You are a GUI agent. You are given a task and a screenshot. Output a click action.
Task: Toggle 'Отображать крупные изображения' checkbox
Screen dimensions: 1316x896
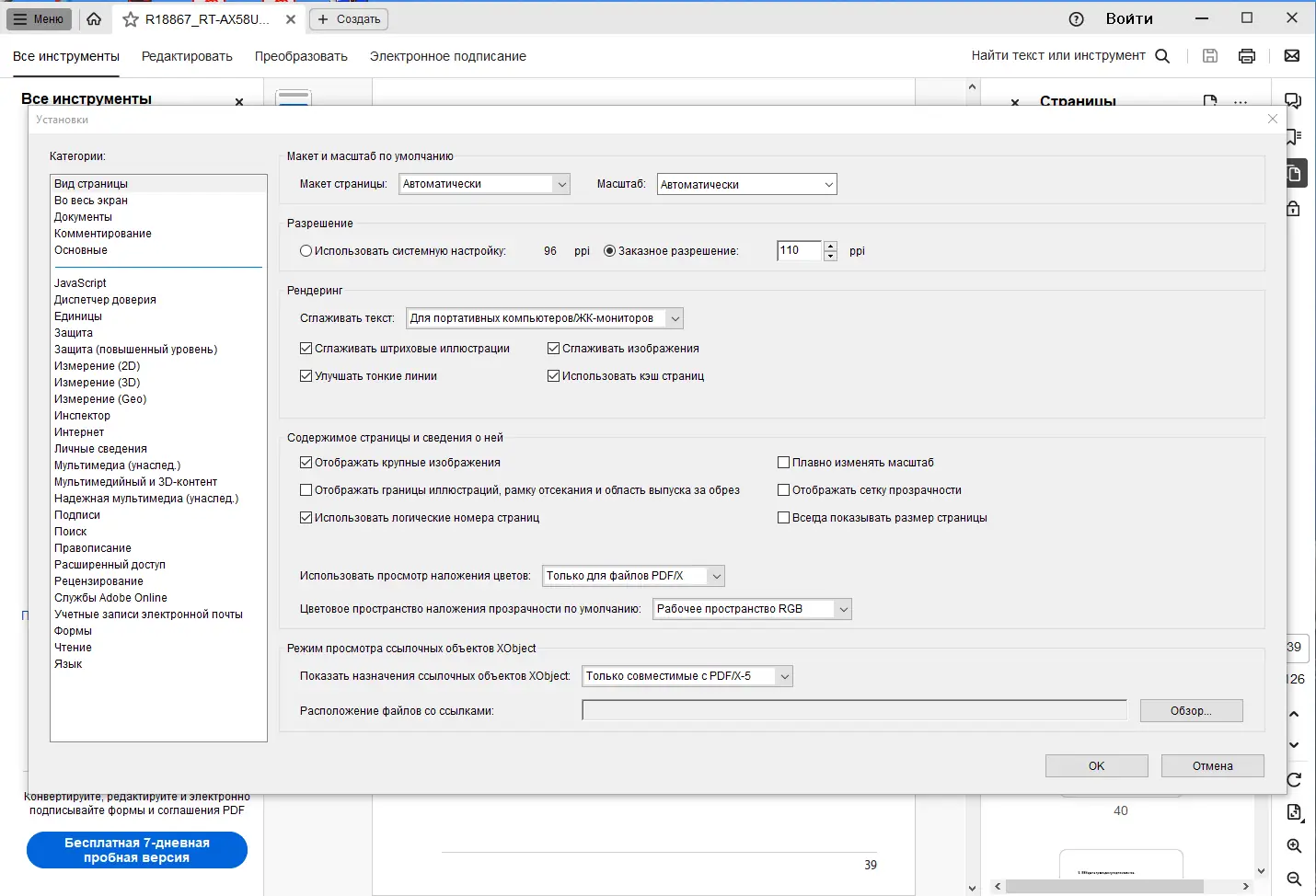tap(306, 463)
